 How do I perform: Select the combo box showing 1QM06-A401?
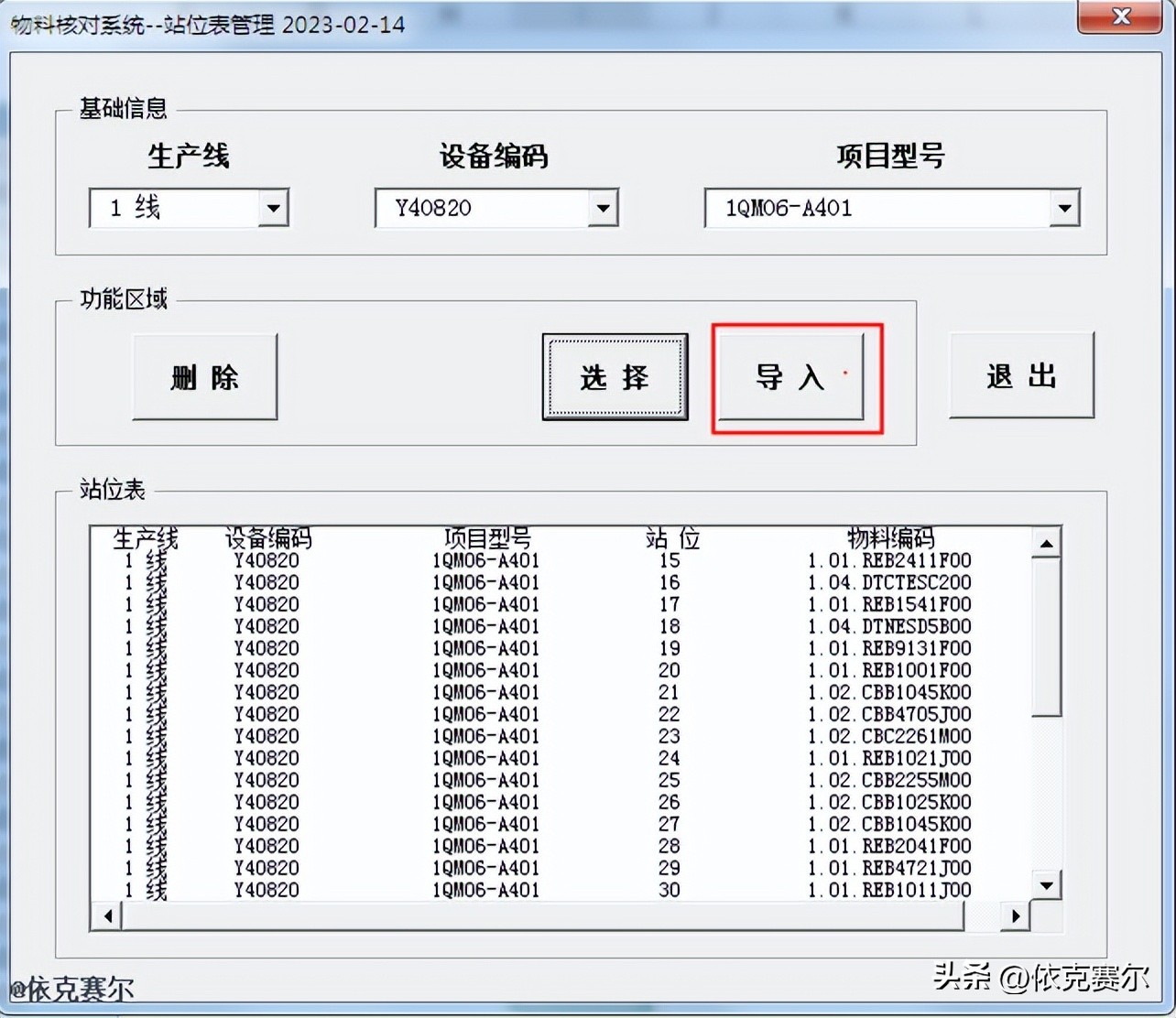870,208
